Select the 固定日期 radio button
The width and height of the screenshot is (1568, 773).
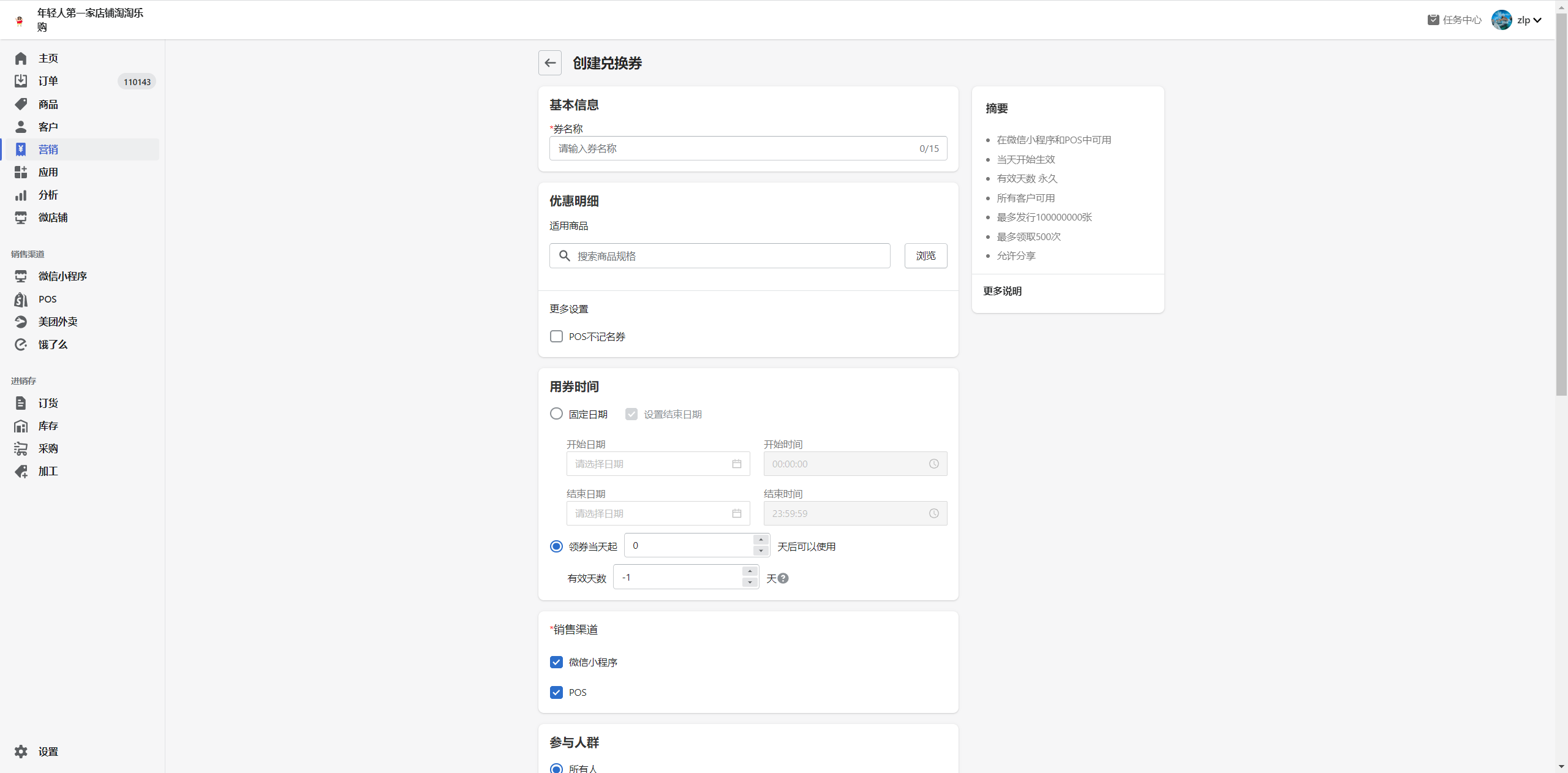tap(556, 414)
